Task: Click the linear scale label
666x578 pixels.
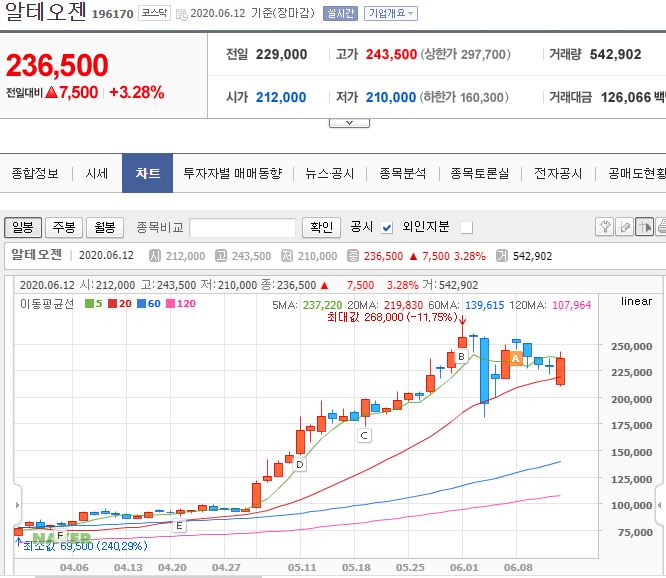Action: pos(636,301)
